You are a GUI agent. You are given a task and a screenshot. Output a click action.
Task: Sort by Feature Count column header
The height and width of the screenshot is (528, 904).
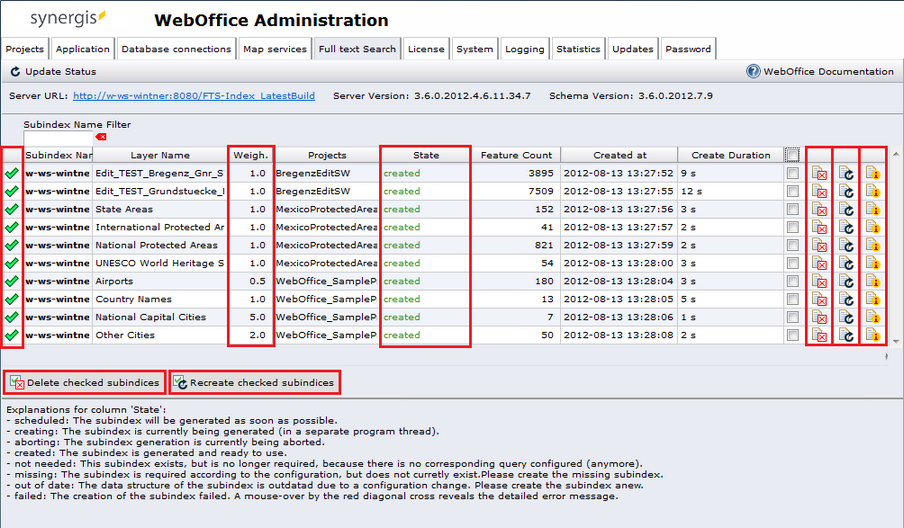click(x=516, y=155)
